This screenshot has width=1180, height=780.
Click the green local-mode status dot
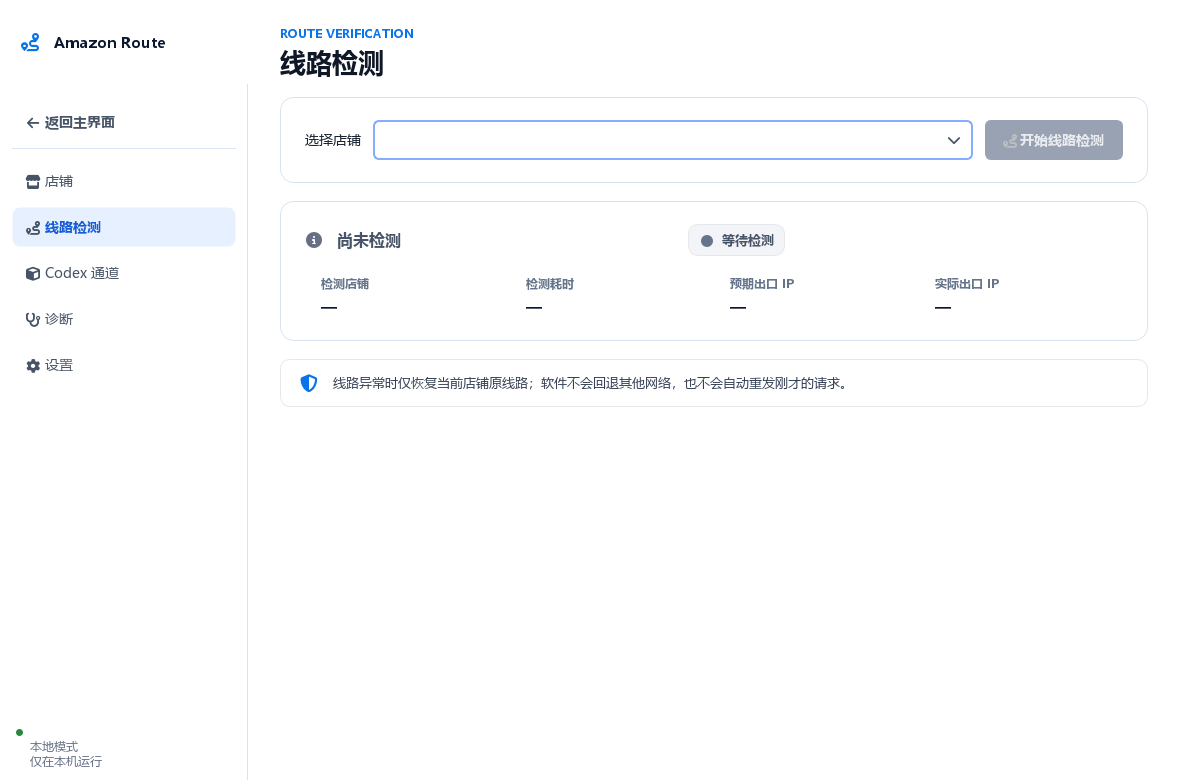coord(20,733)
